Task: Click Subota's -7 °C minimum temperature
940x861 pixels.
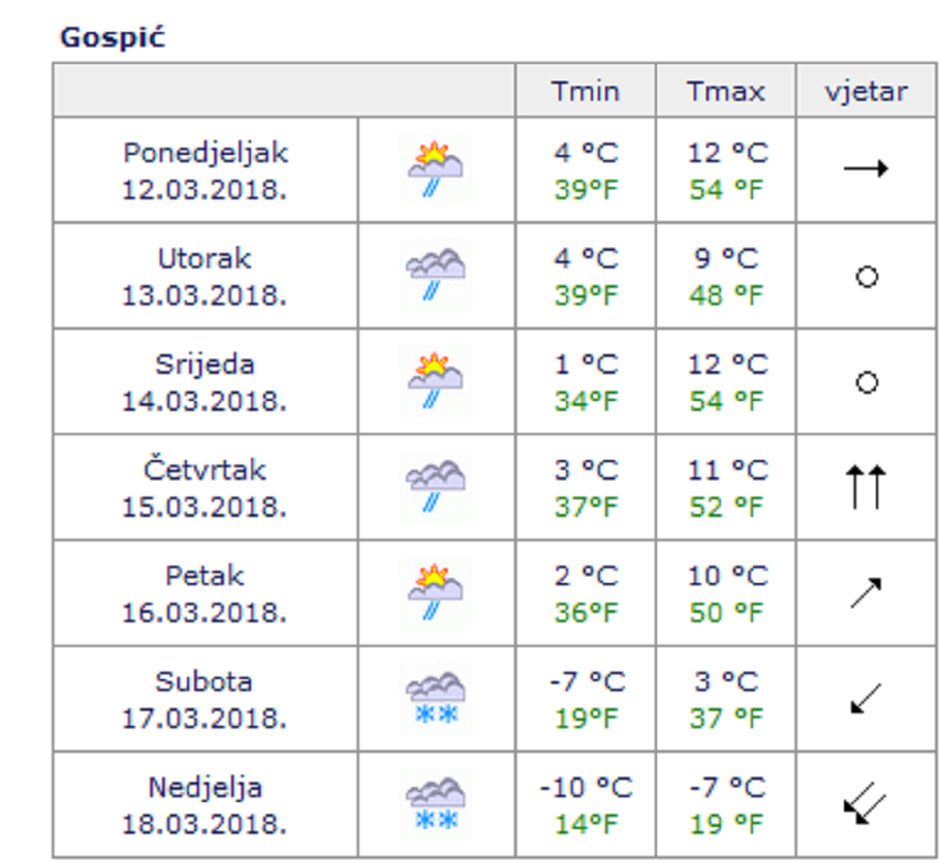Action: 587,682
